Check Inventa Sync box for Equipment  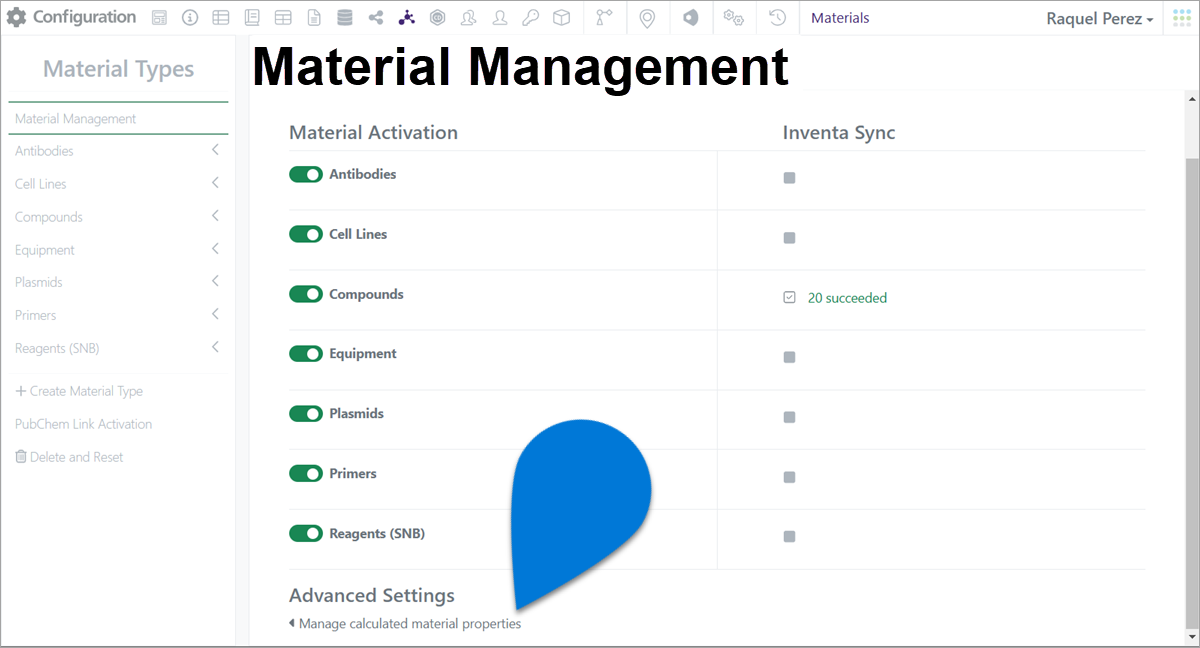coord(789,357)
